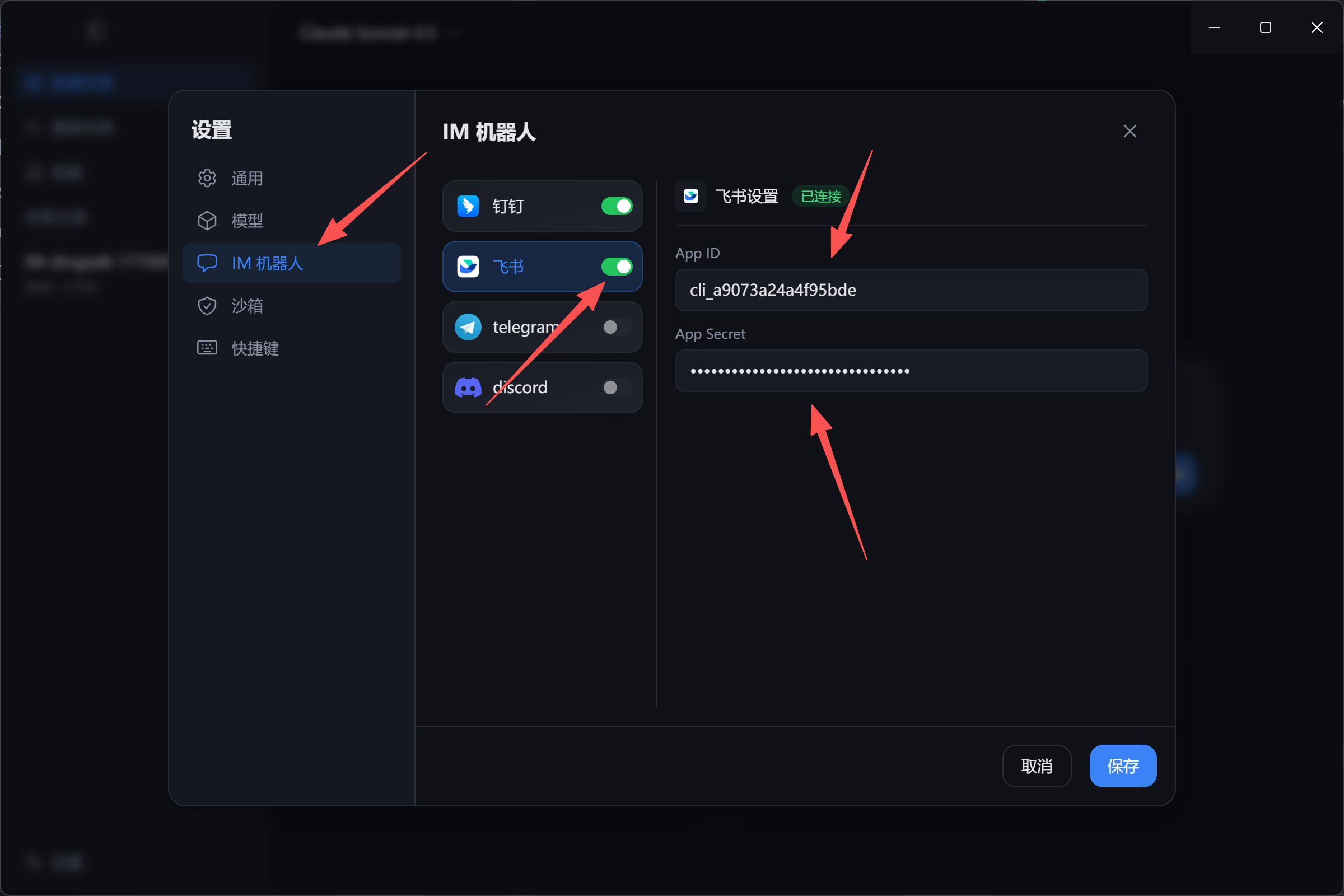1344x896 pixels.
Task: Click the DingTalk logo icon
Action: (468, 206)
